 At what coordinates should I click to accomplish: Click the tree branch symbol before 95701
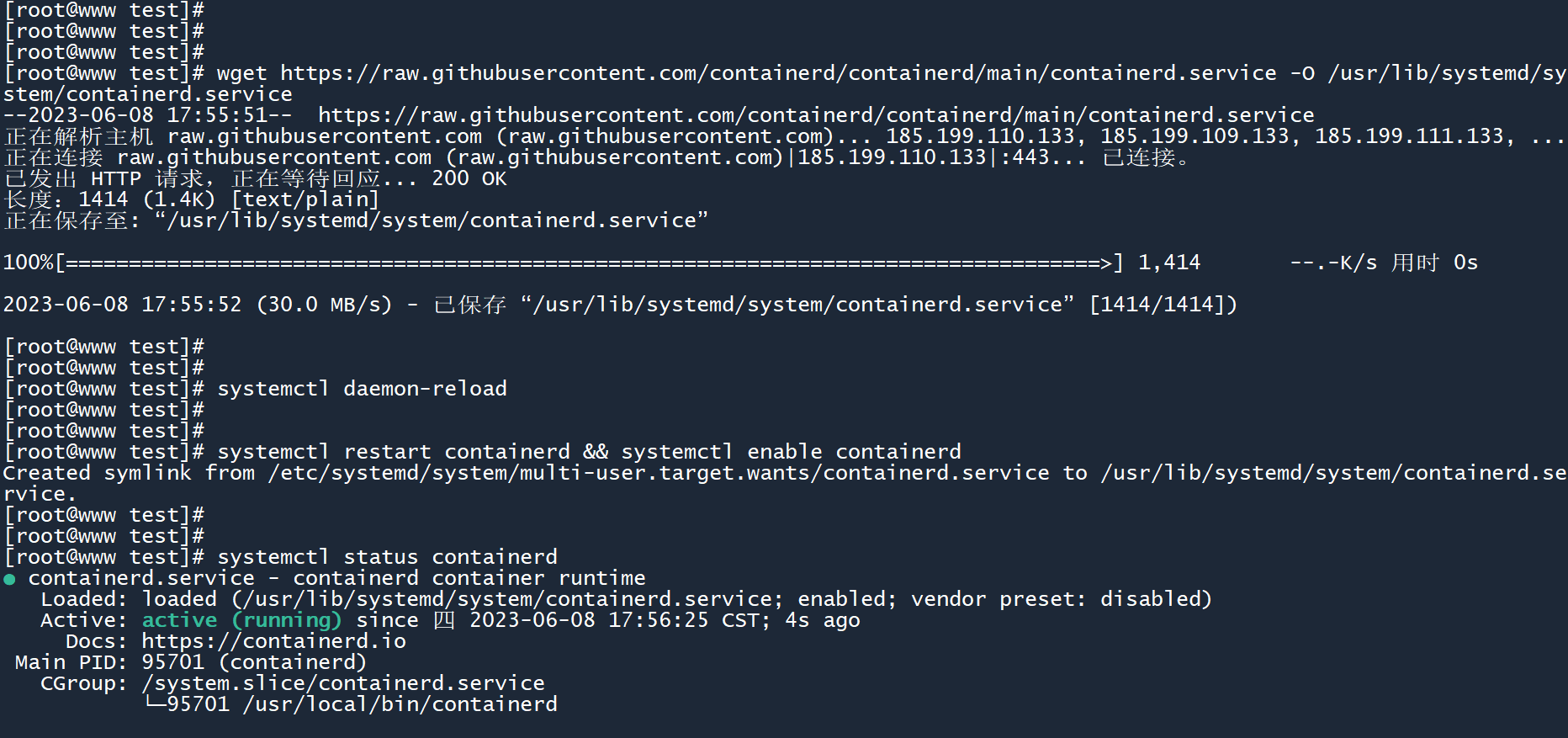coord(154,703)
